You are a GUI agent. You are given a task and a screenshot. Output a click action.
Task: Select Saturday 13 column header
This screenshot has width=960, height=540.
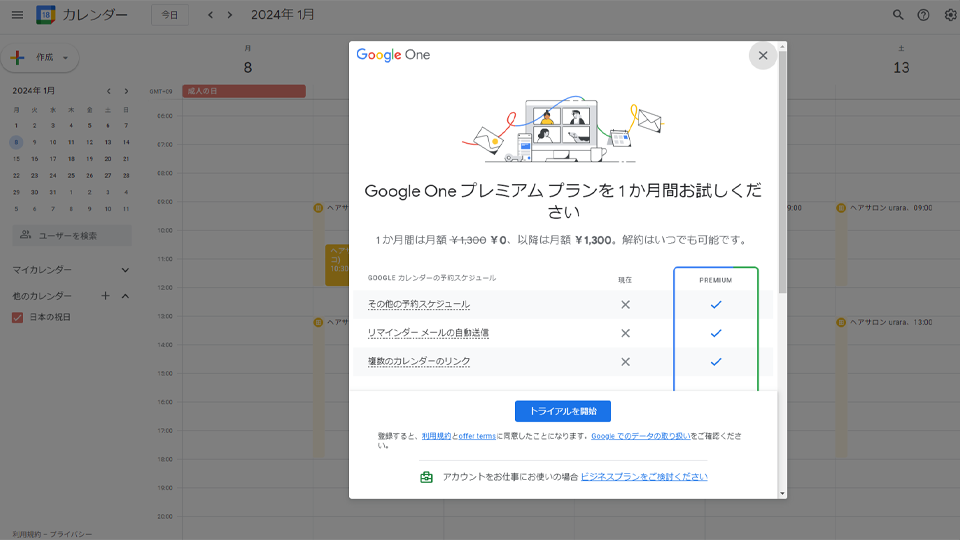(901, 60)
